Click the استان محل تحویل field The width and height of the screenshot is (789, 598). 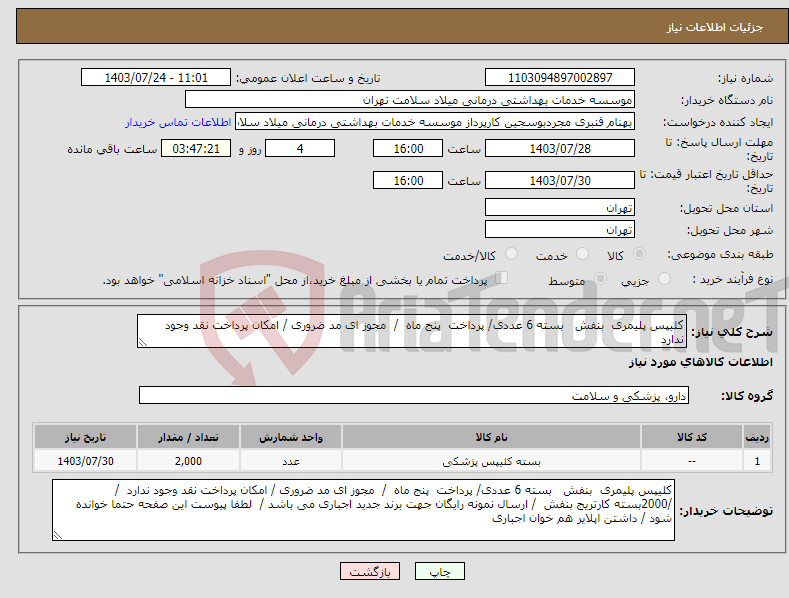[x=560, y=207]
